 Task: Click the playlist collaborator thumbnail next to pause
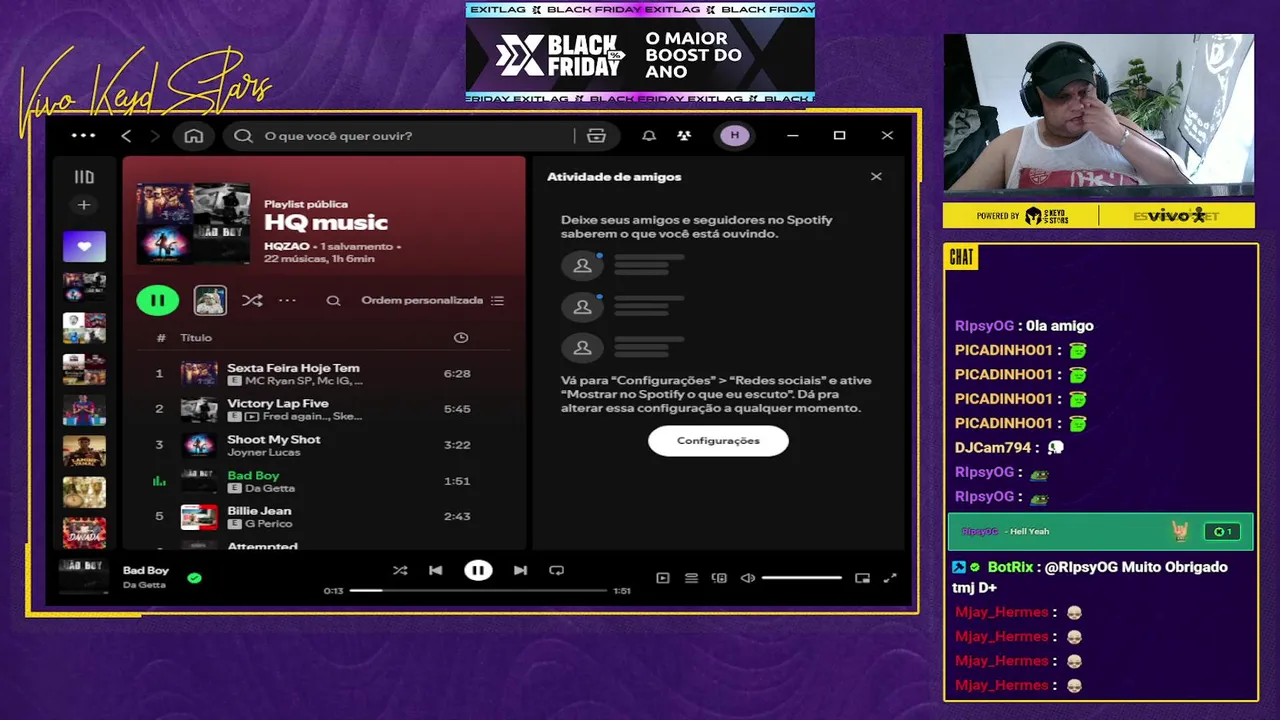pos(210,300)
